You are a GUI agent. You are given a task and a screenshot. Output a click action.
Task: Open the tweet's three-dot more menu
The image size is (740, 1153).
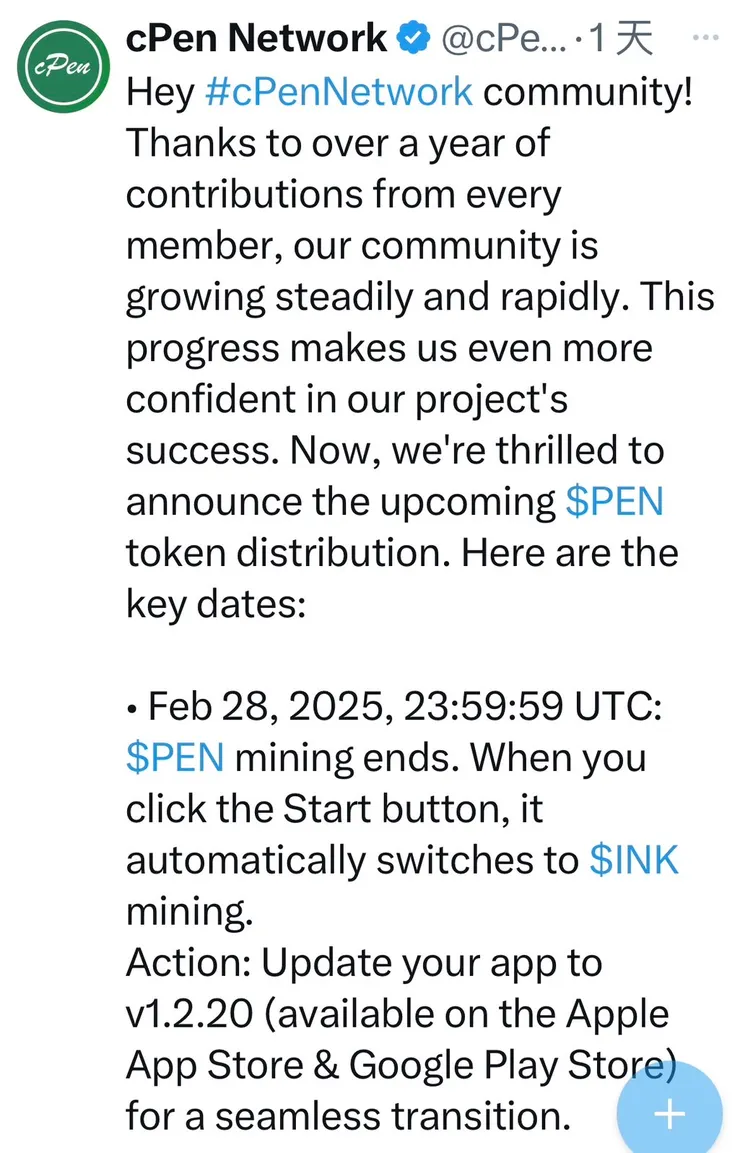tap(706, 38)
